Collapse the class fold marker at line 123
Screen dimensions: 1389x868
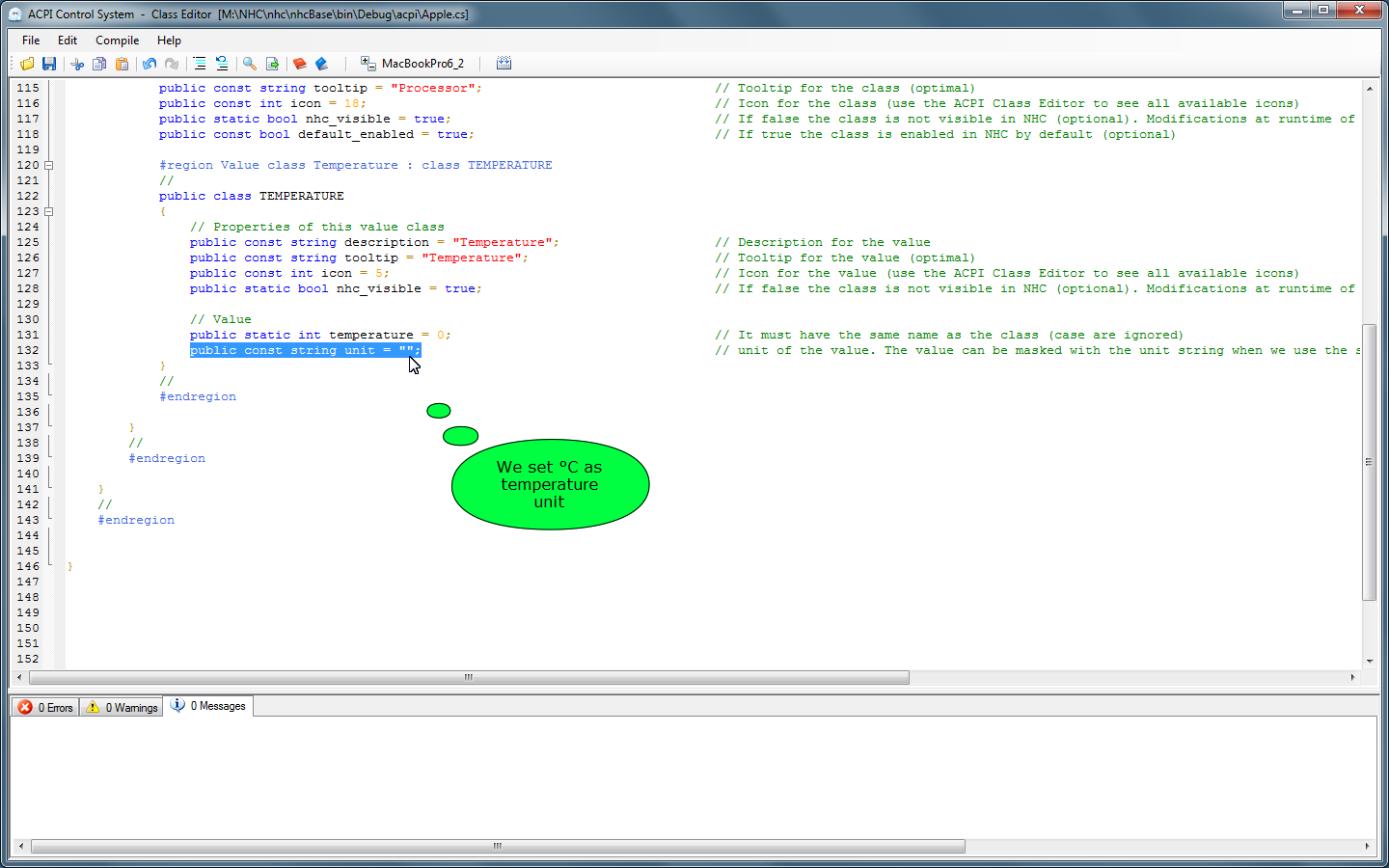pyautogui.click(x=49, y=211)
